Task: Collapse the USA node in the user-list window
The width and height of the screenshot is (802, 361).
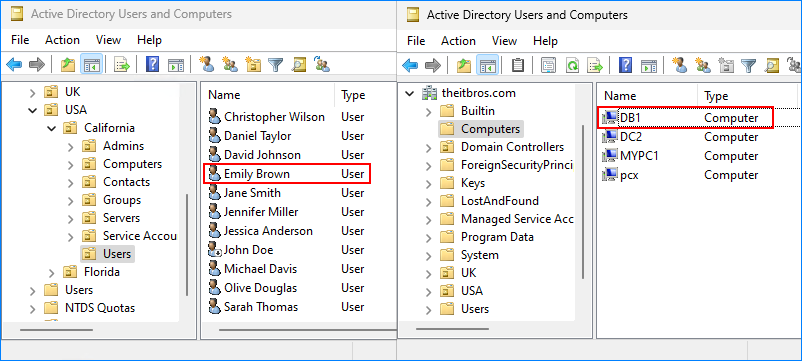Action: pos(33,110)
